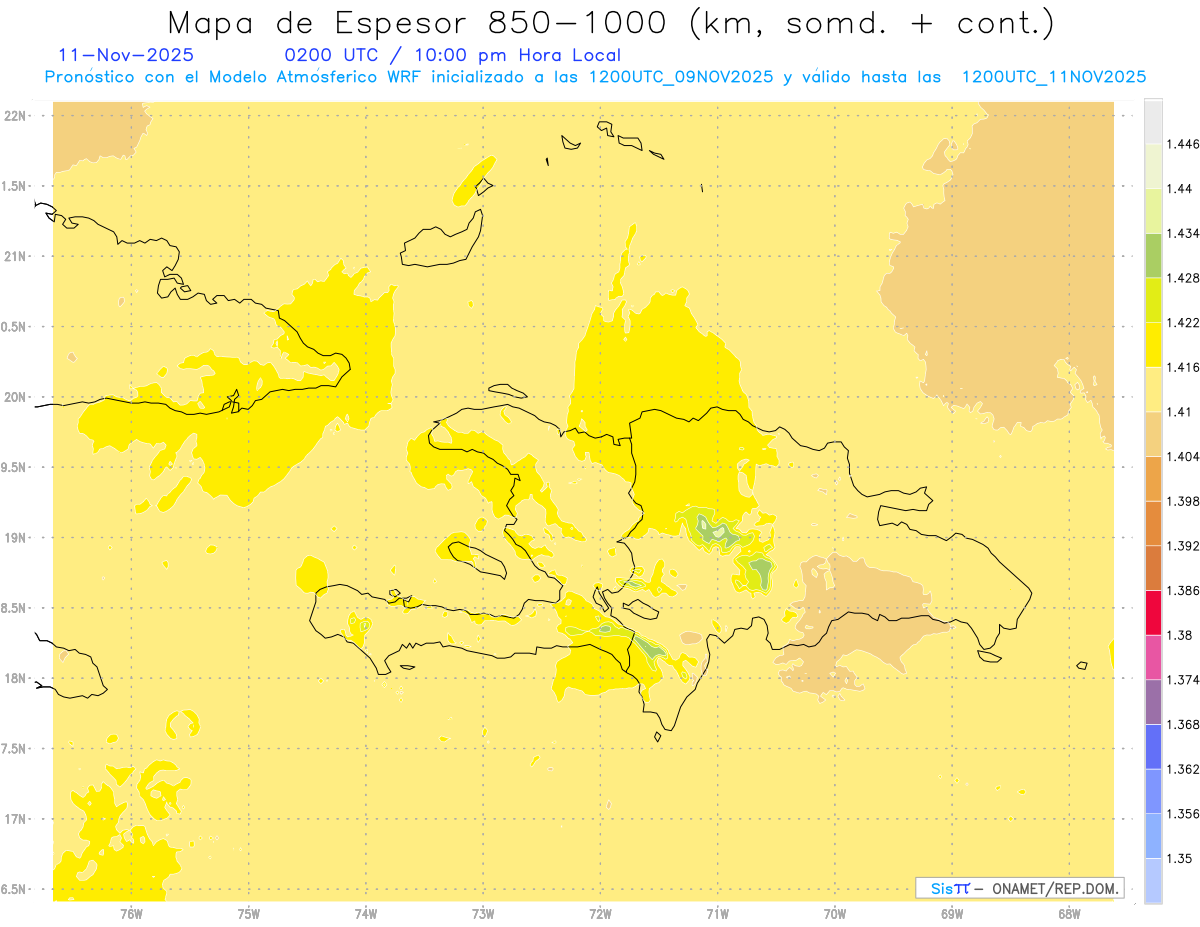Select the green legend band between 1.428 and 1.434
The width and height of the screenshot is (1200, 927).
tap(1153, 255)
